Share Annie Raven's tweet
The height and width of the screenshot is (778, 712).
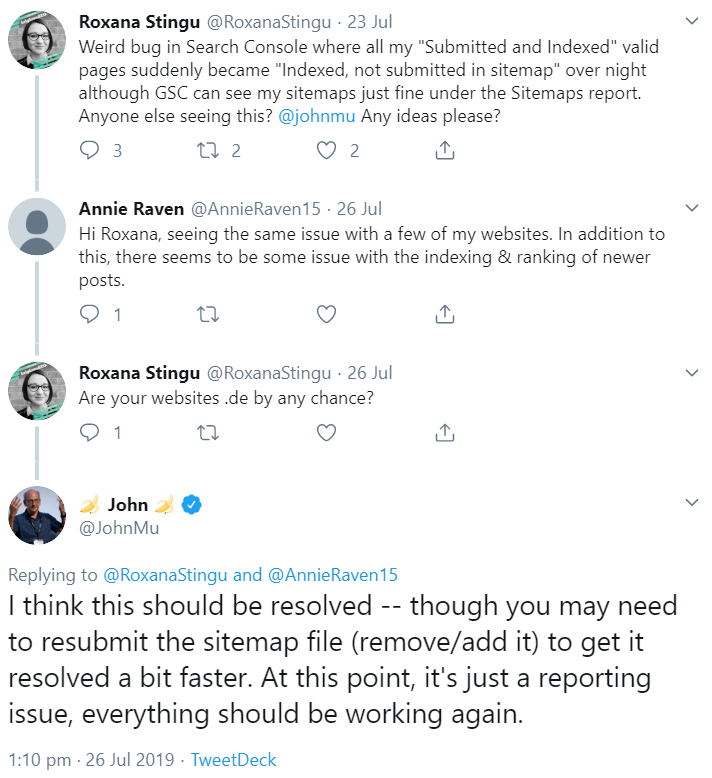click(446, 314)
